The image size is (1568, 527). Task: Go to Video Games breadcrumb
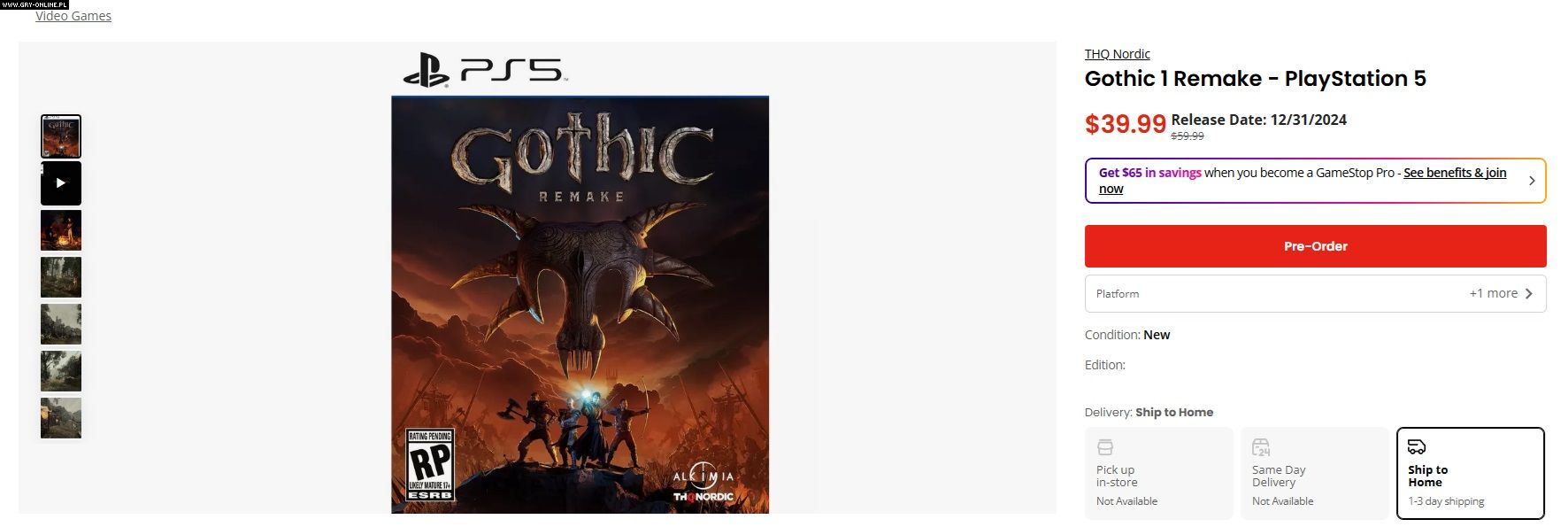click(x=73, y=16)
